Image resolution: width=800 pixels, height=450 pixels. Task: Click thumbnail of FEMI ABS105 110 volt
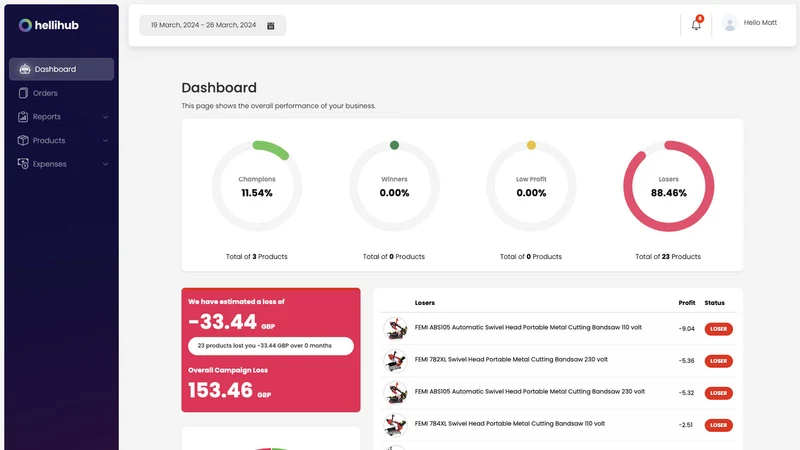point(395,329)
